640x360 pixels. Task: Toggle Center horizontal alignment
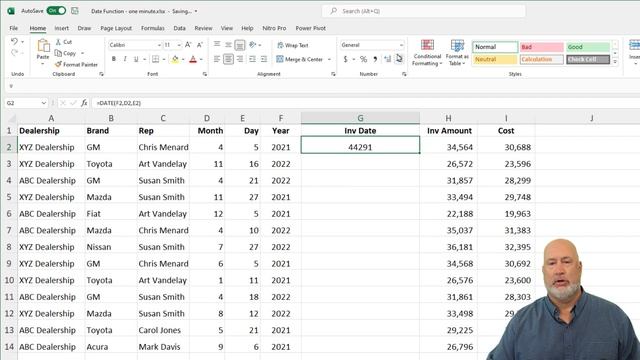(229, 59)
